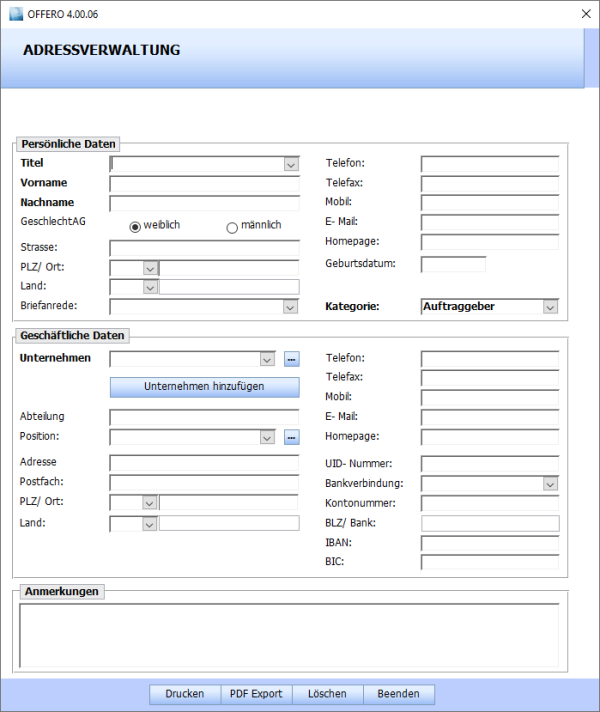Open the personal PLZ dropdown arrow
Viewport: 600px width, 712px height.
click(x=150, y=268)
